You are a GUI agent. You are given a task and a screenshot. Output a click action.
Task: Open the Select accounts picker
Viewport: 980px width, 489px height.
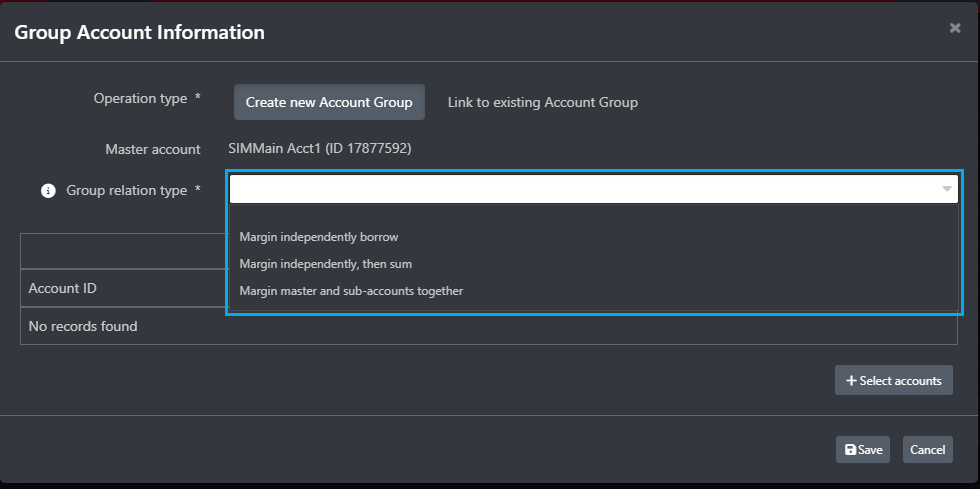pyautogui.click(x=893, y=380)
